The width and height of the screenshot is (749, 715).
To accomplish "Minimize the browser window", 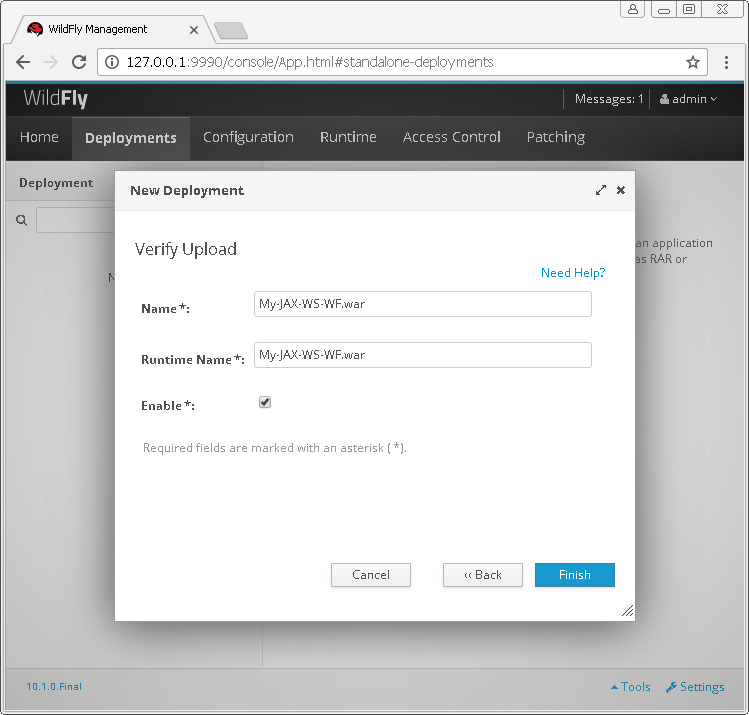I will pos(664,9).
